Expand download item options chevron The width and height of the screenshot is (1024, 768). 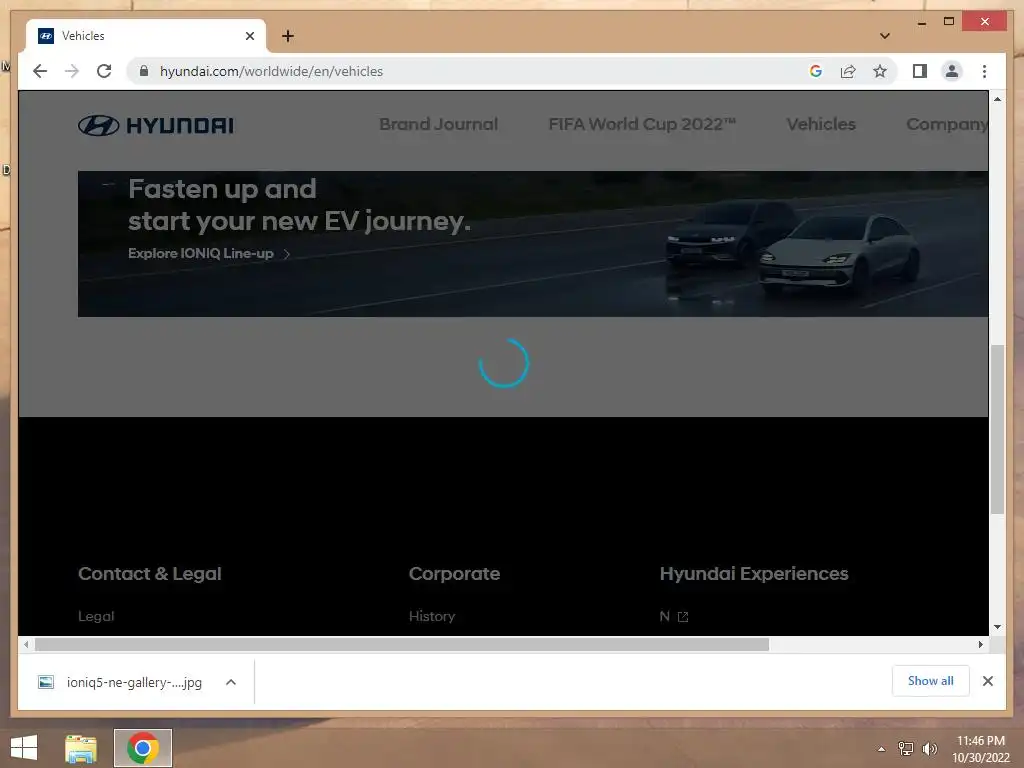[x=231, y=682]
